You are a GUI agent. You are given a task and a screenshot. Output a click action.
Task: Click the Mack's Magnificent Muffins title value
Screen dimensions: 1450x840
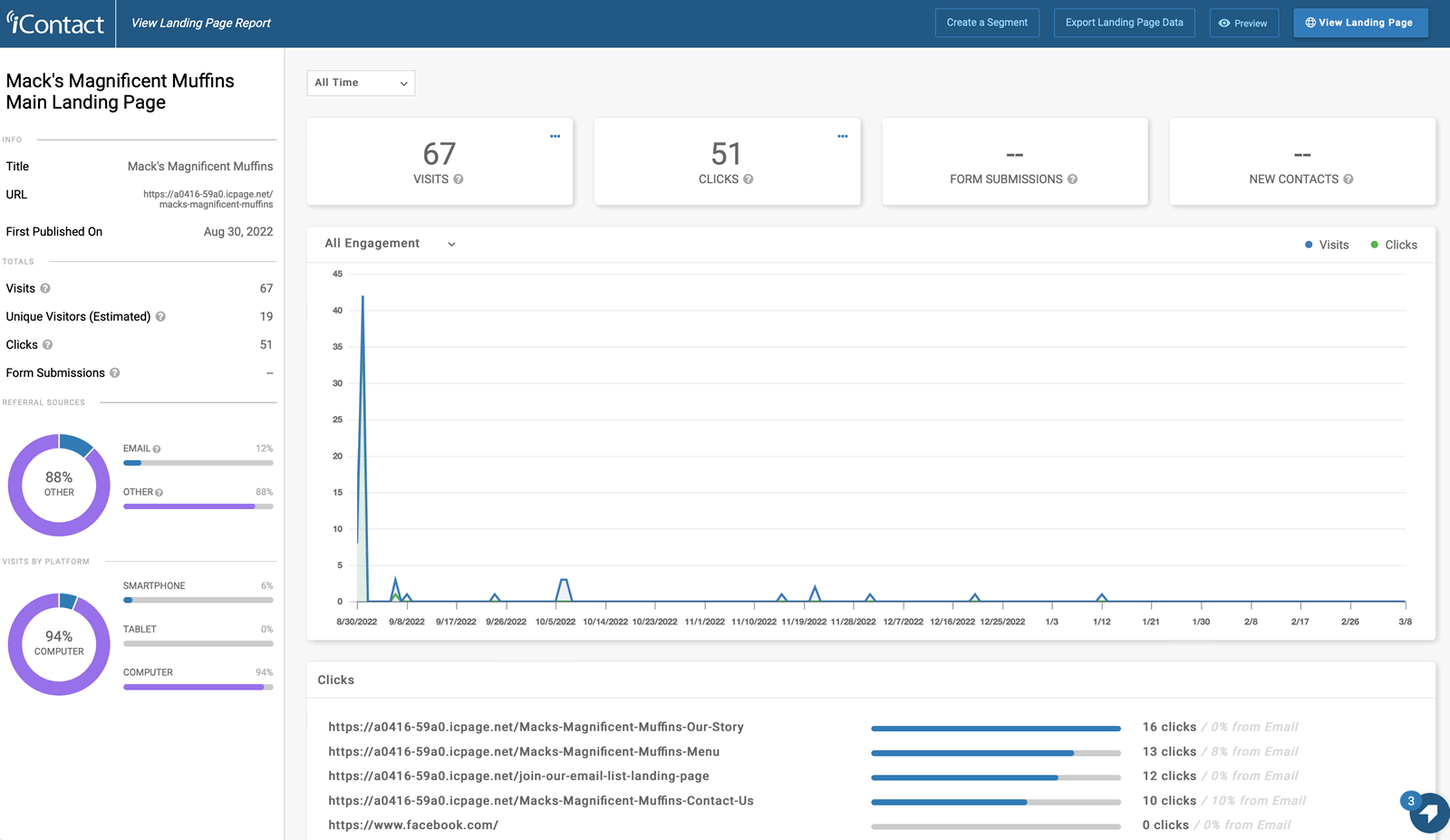[200, 167]
